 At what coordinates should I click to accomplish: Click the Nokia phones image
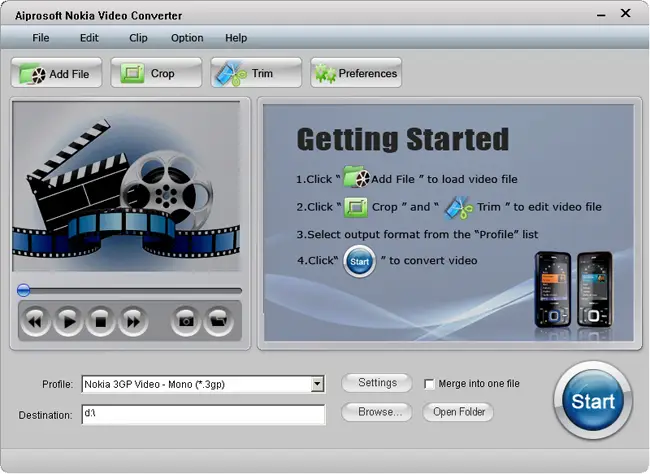[x=574, y=289]
